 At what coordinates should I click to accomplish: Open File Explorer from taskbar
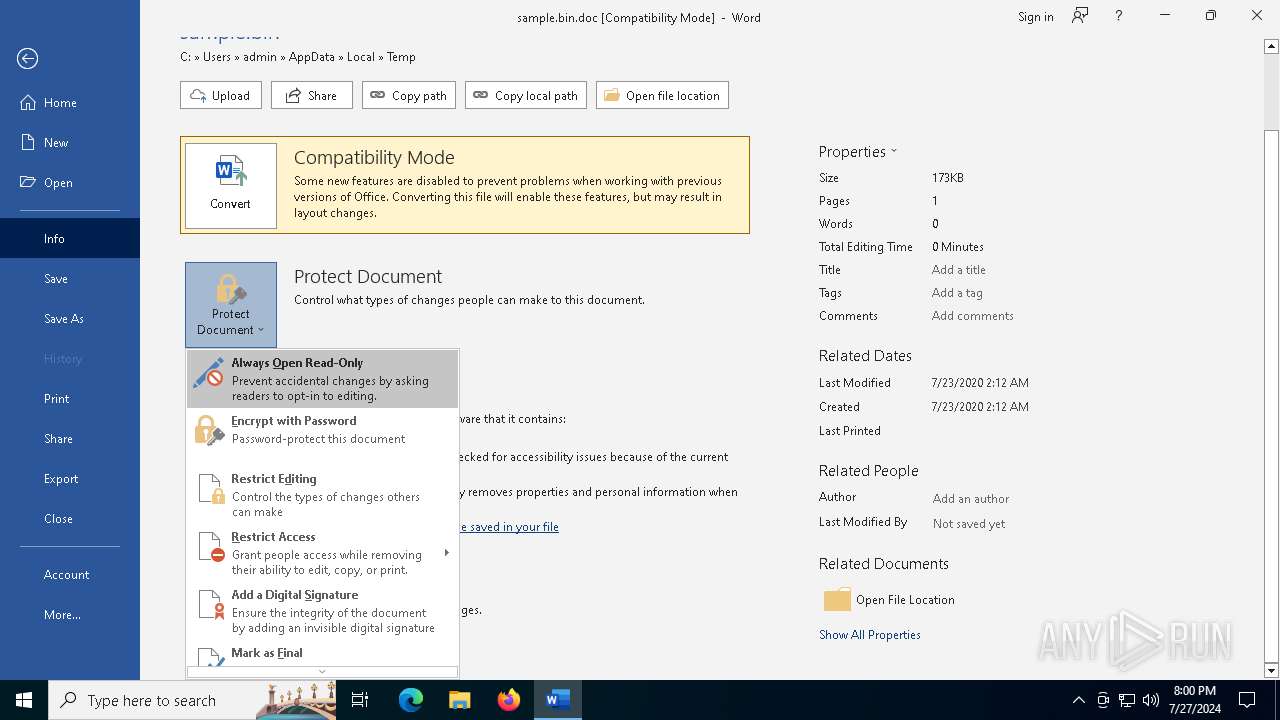tap(459, 700)
